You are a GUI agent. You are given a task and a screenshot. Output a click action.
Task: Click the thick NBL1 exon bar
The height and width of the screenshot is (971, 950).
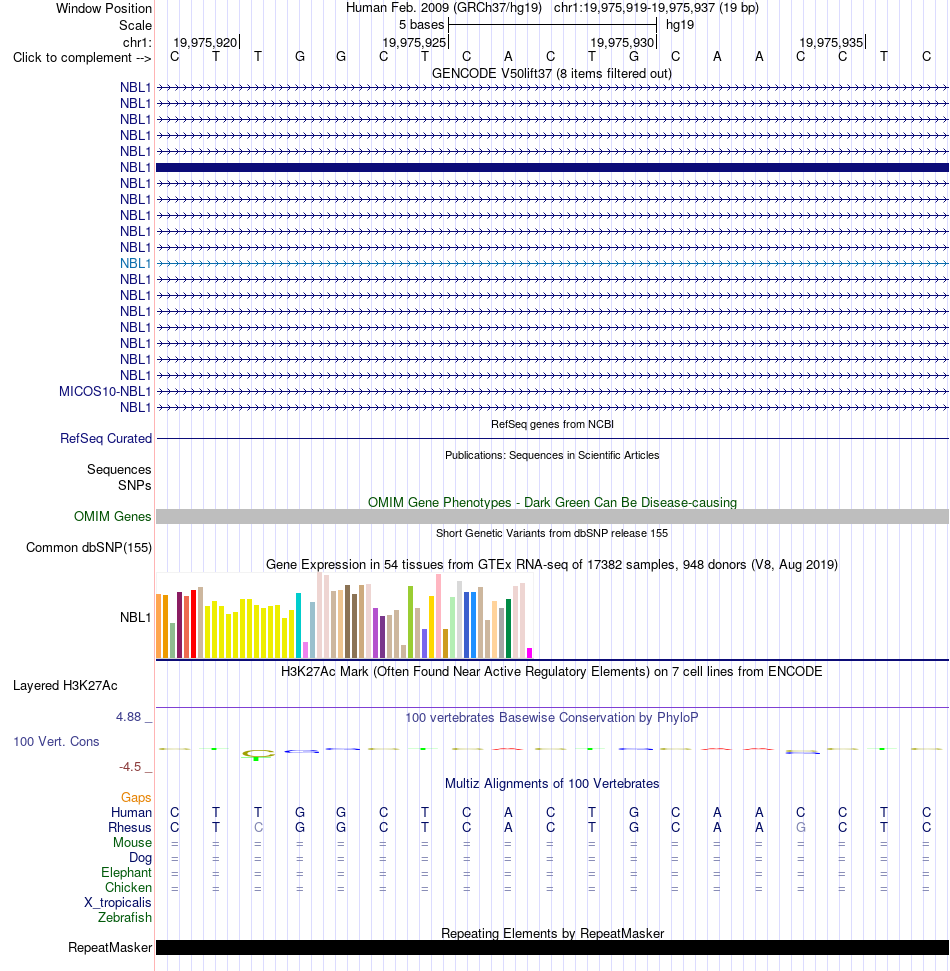click(x=552, y=167)
